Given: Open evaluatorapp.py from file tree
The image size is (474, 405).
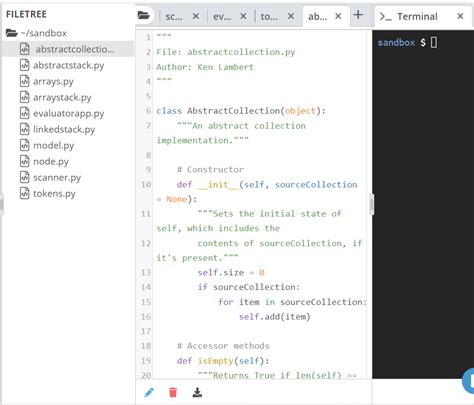Looking at the screenshot, I should coord(68,113).
